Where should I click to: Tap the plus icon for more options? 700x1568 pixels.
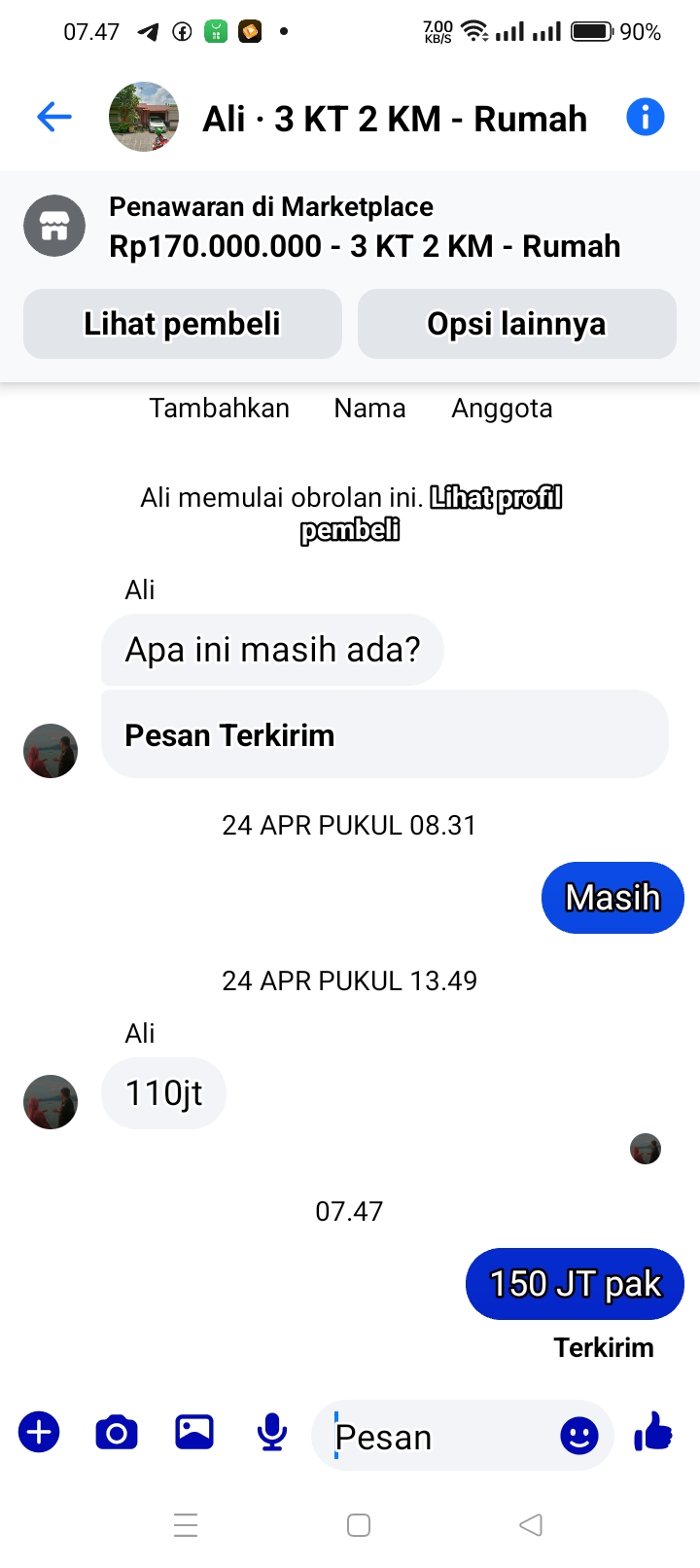[39, 1432]
